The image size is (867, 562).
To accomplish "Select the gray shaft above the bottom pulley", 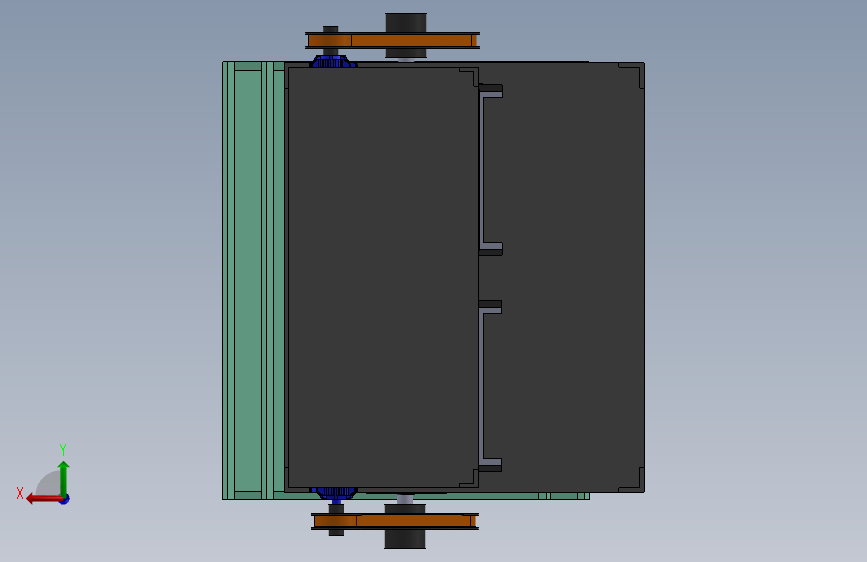I will coord(405,499).
